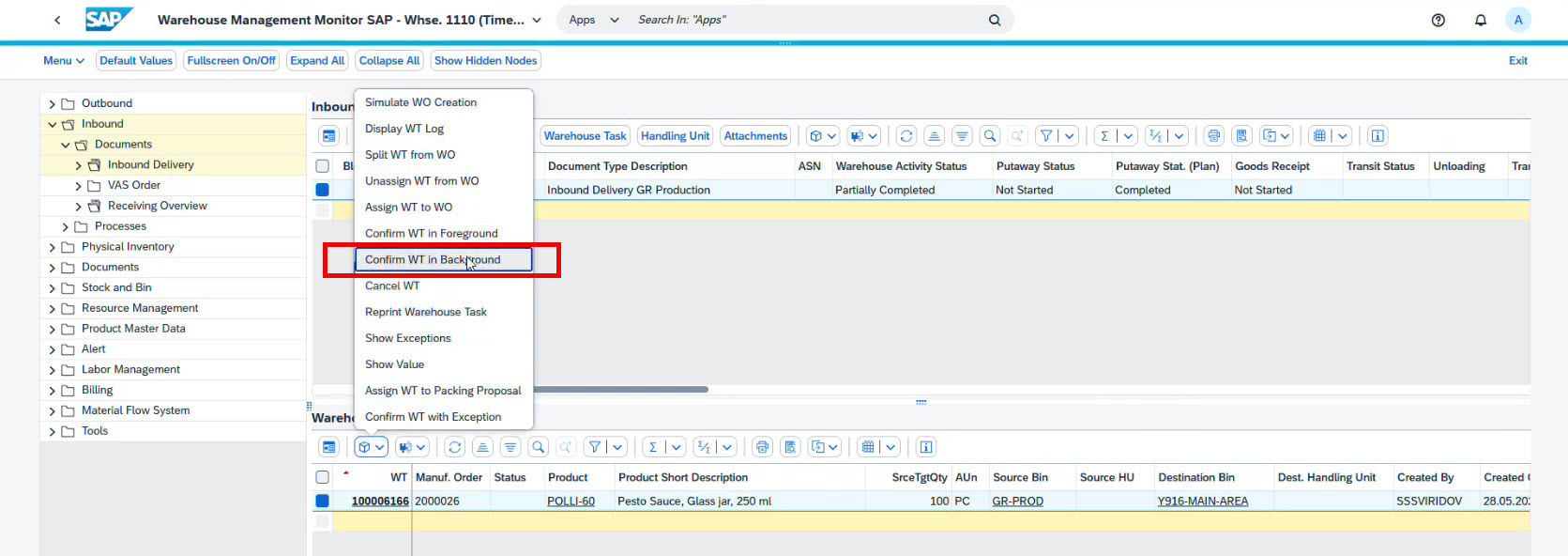
Task: Click the sum total icon in the upper inbound toolbar
Action: 1104,136
